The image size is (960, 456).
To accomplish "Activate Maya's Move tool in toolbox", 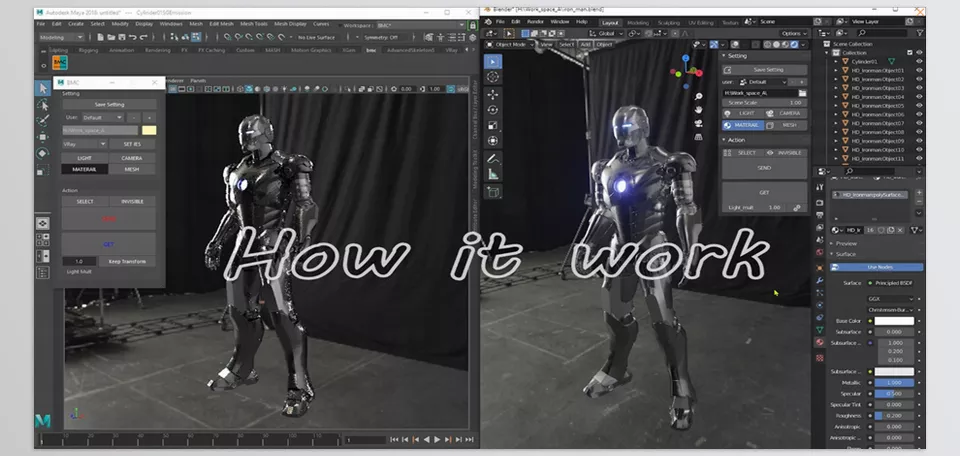I will tap(43, 137).
